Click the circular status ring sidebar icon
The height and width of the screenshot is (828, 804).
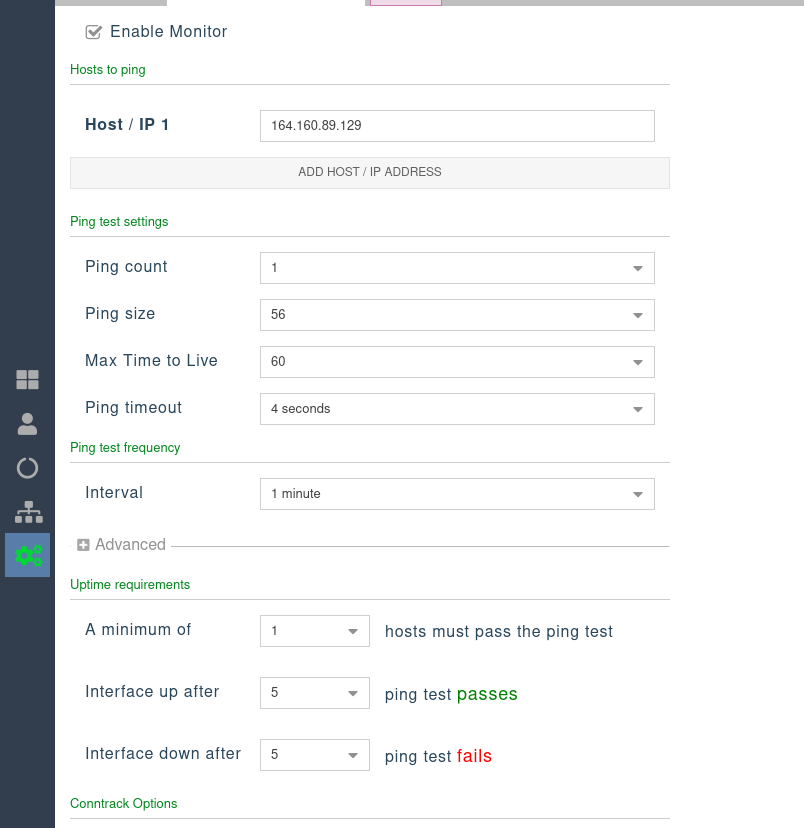tap(27, 468)
